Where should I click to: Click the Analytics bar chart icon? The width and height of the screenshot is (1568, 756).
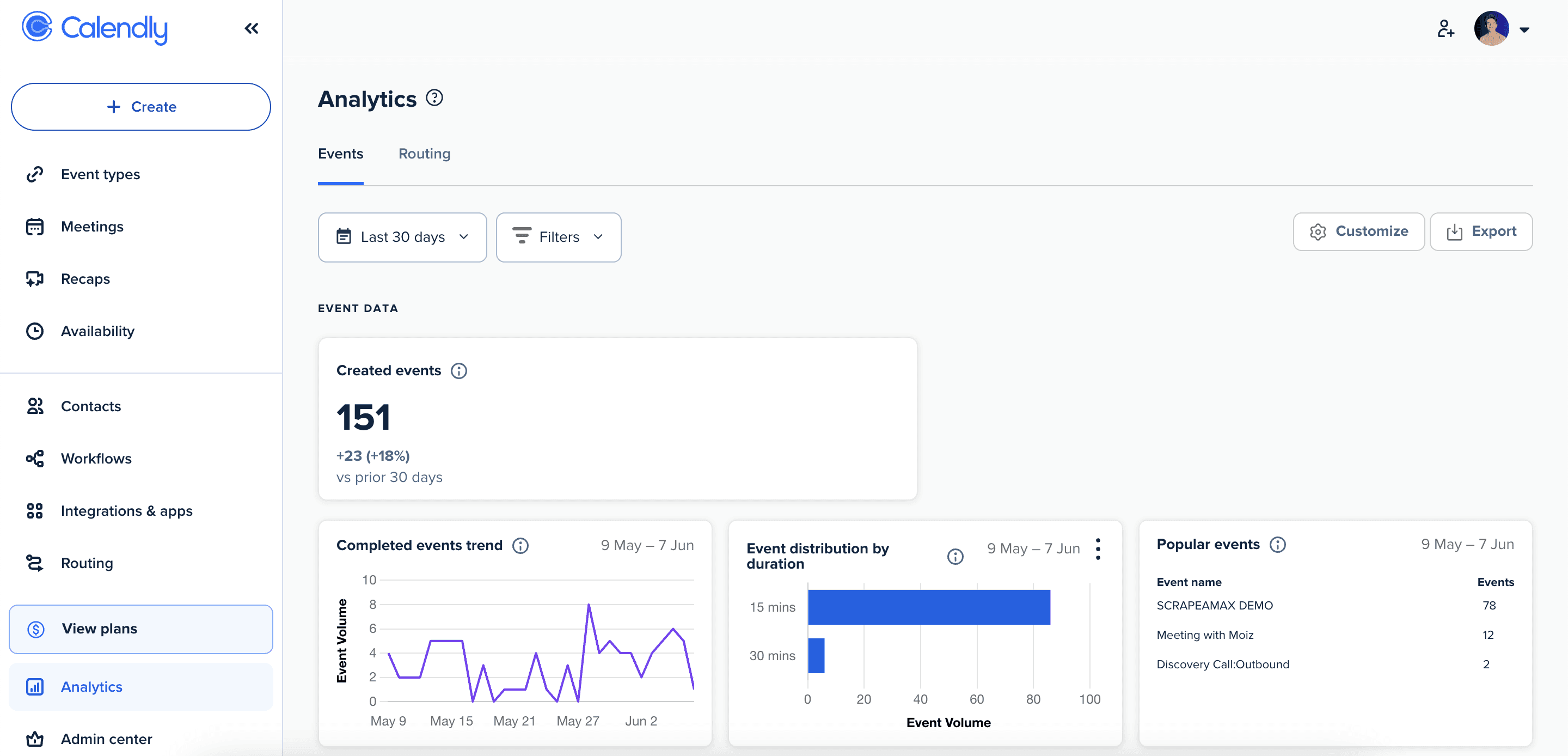(35, 687)
